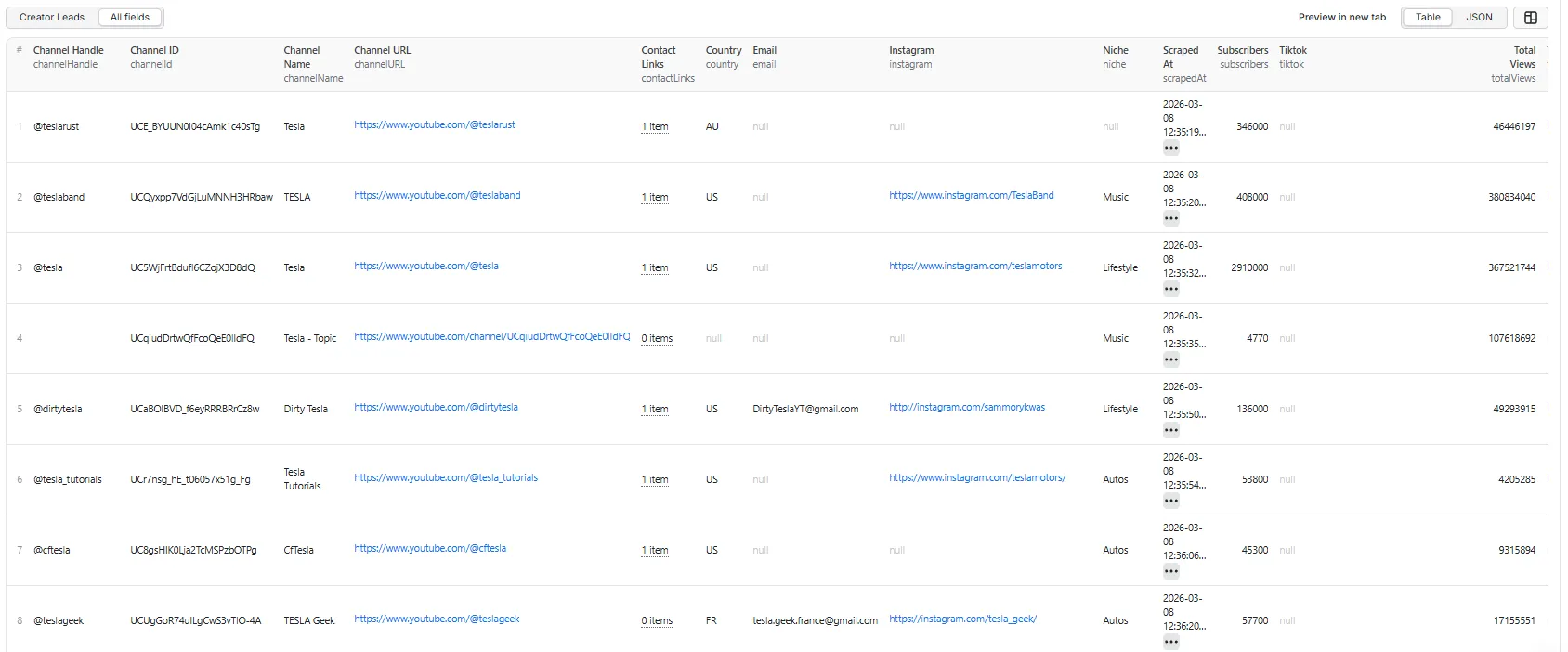Open the youtube.com/@cftesla channel link

[x=430, y=548]
